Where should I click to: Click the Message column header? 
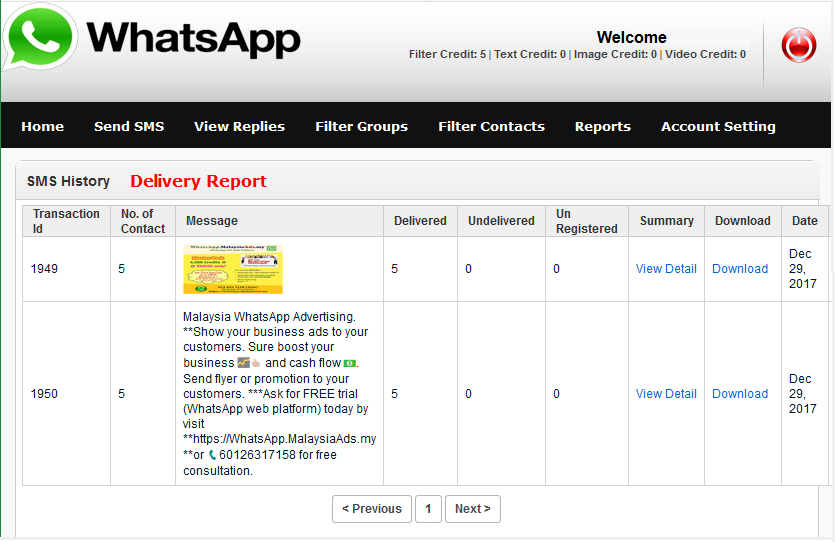pyautogui.click(x=279, y=221)
